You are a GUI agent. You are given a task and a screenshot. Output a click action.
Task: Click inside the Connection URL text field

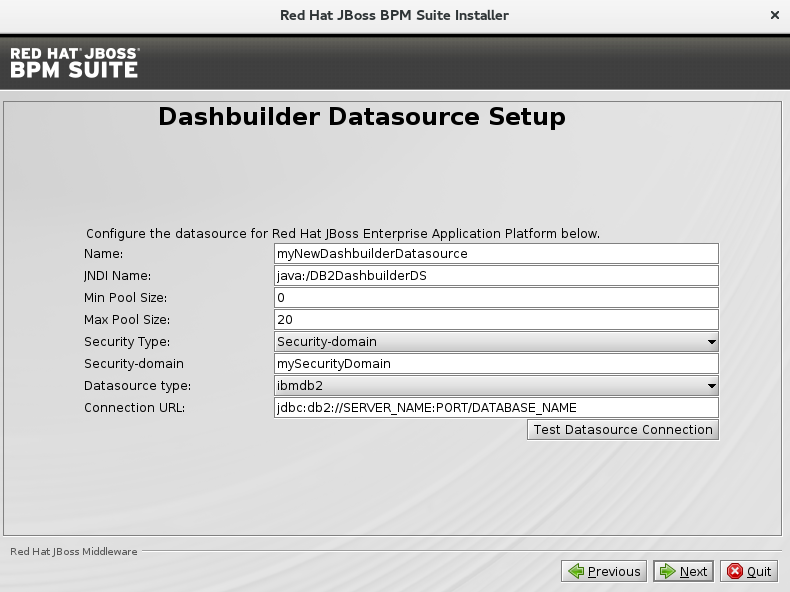pyautogui.click(x=496, y=408)
